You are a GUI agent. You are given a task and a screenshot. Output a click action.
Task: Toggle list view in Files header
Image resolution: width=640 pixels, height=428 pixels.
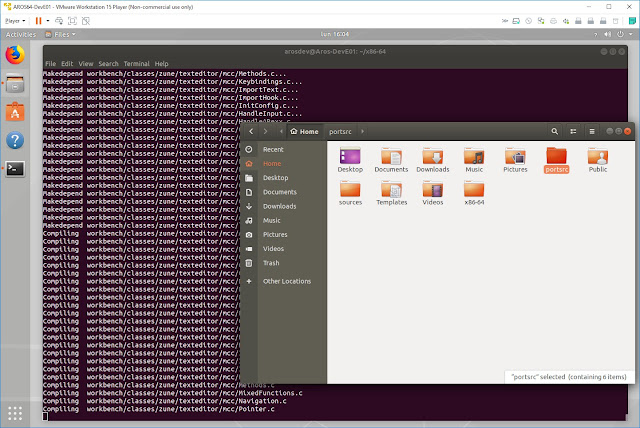[x=573, y=131]
